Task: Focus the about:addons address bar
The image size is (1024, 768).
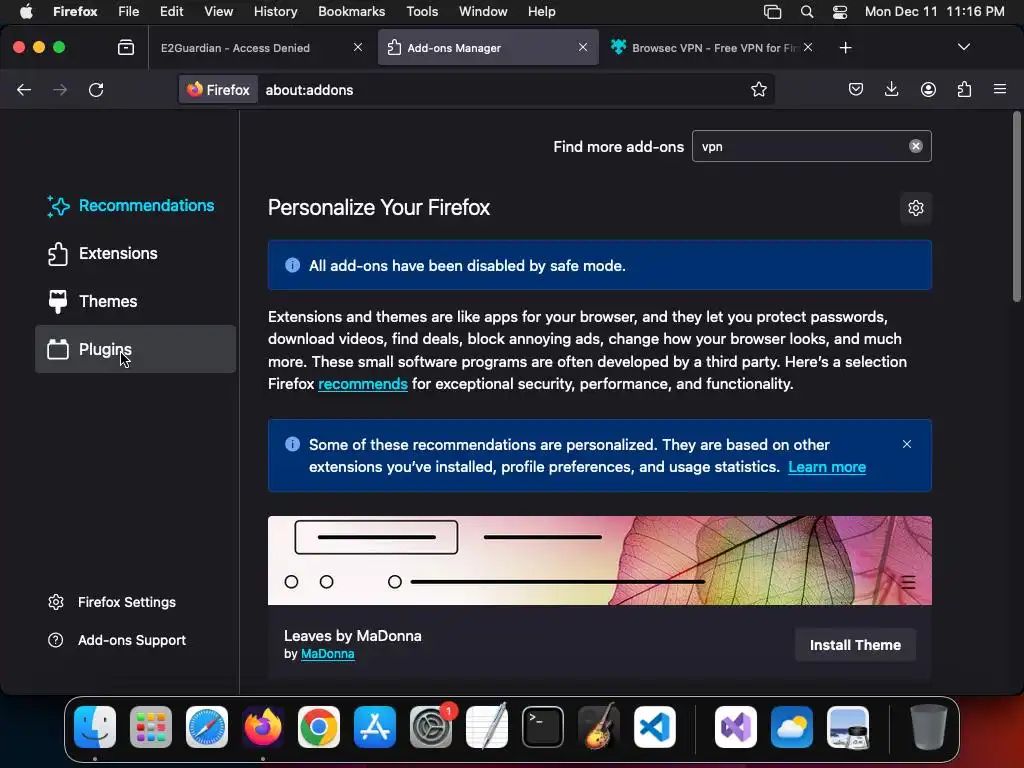Action: click(503, 89)
